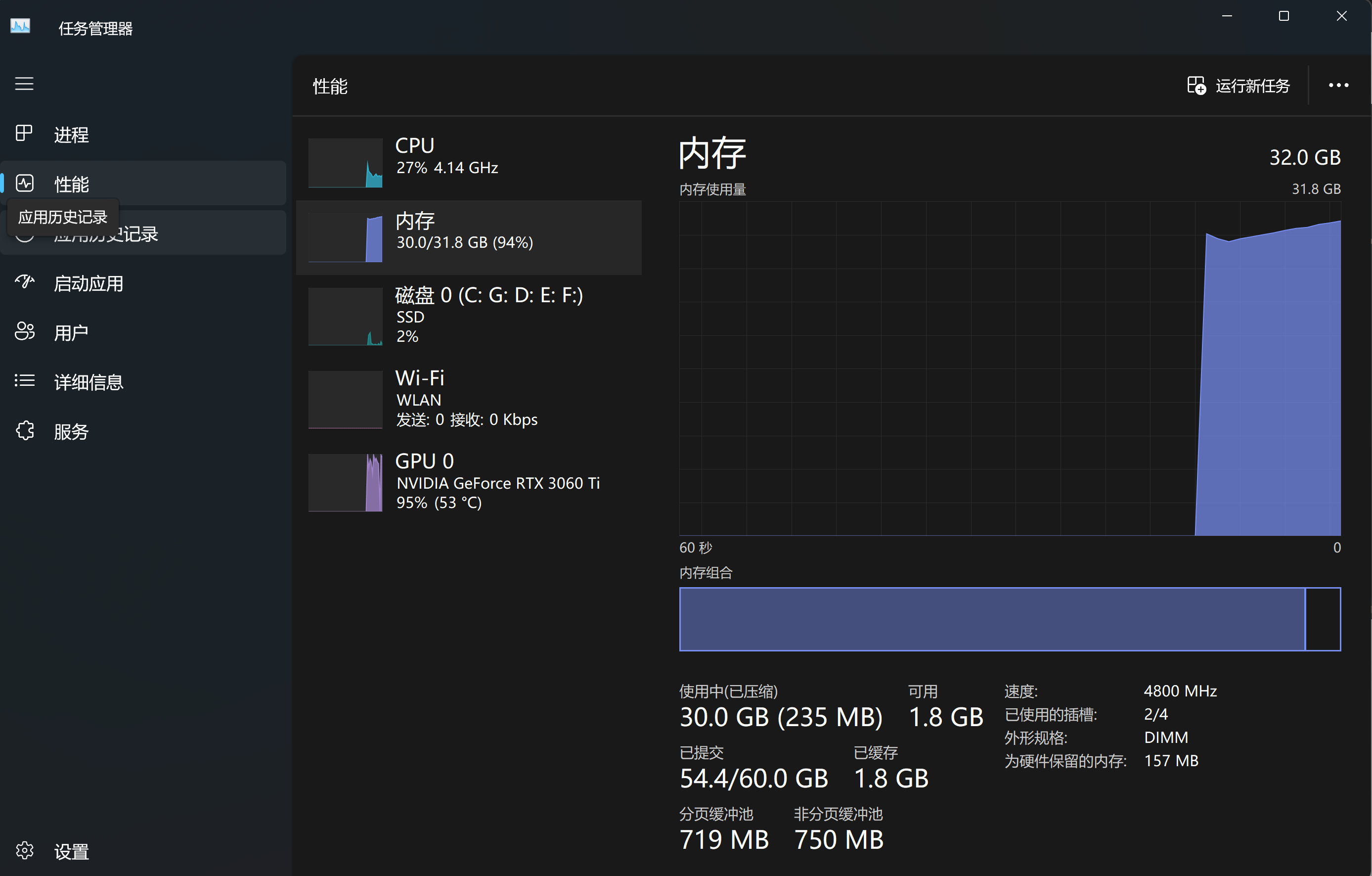
Task: Click the 性能 pulse icon in sidebar
Action: 25,183
